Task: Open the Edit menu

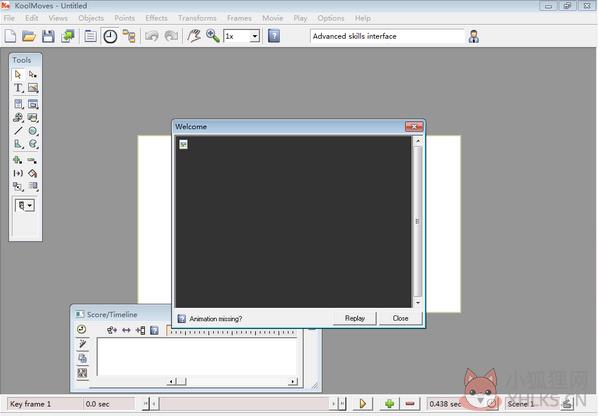Action: point(32,18)
